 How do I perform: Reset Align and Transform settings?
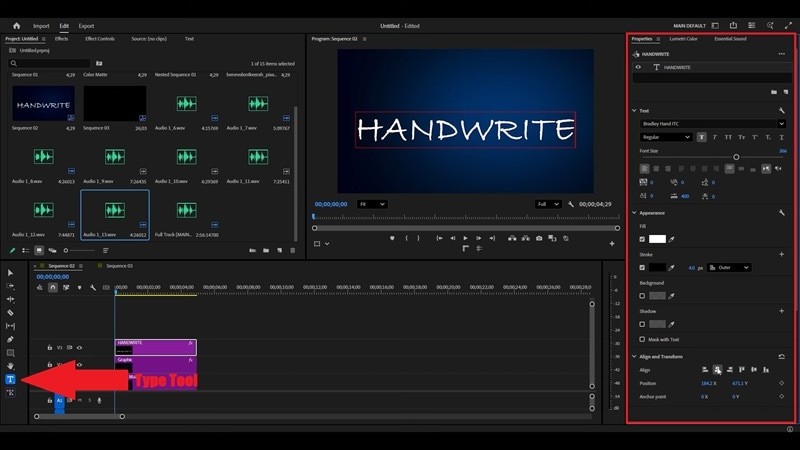pos(782,357)
